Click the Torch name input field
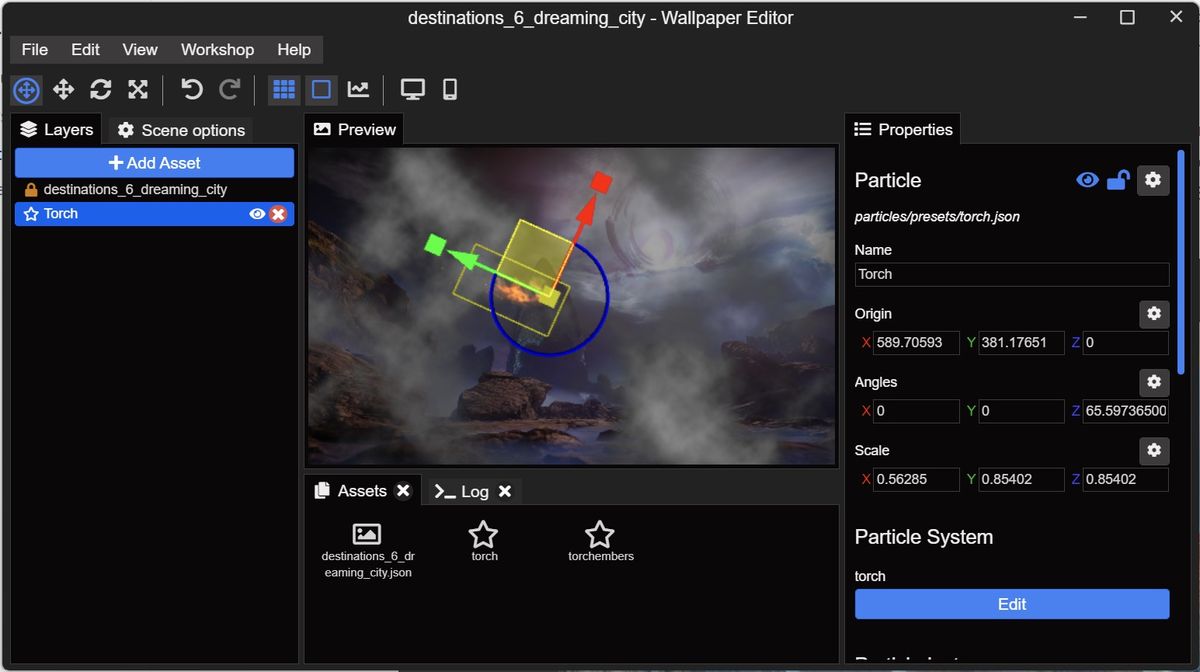Screen dimensions: 1200x672 click(1011, 274)
